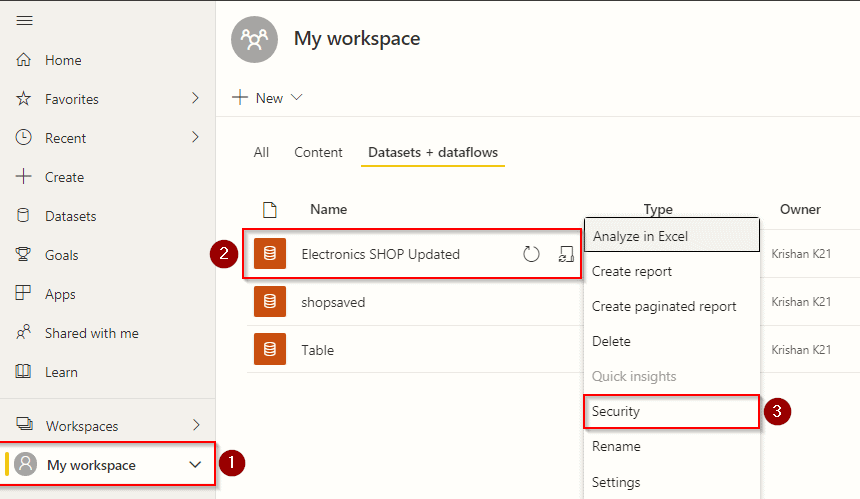Open the New dropdown arrow
Viewport: 860px width, 499px height.
(x=297, y=98)
